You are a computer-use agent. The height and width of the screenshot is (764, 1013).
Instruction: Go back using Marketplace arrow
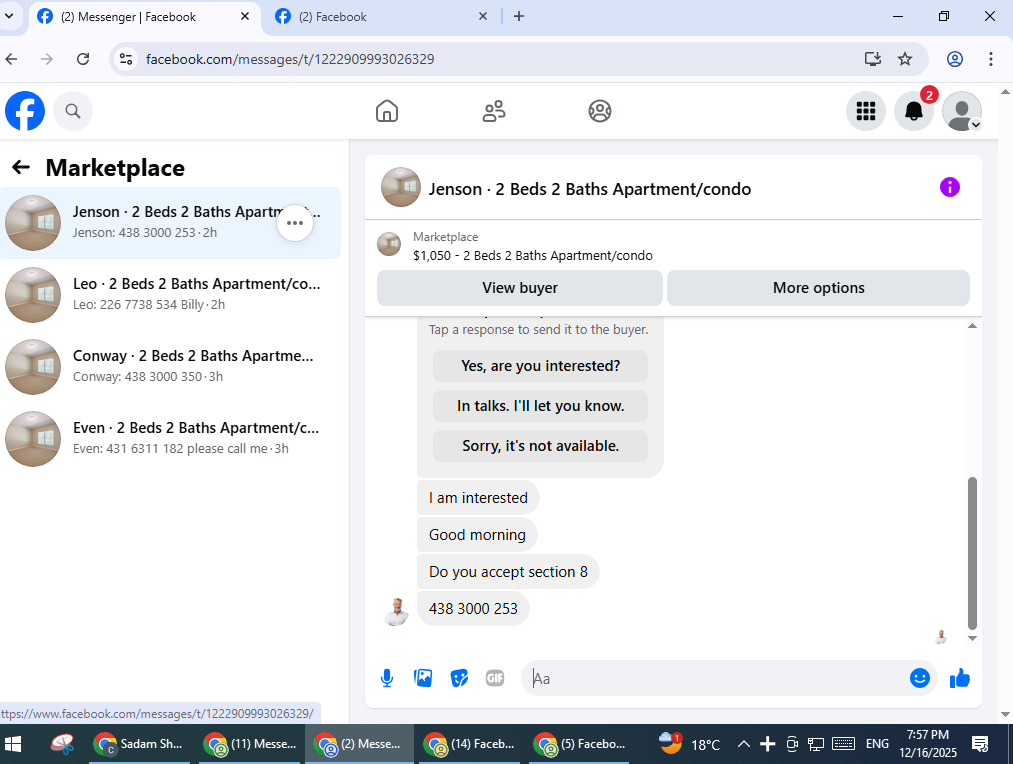(21, 168)
